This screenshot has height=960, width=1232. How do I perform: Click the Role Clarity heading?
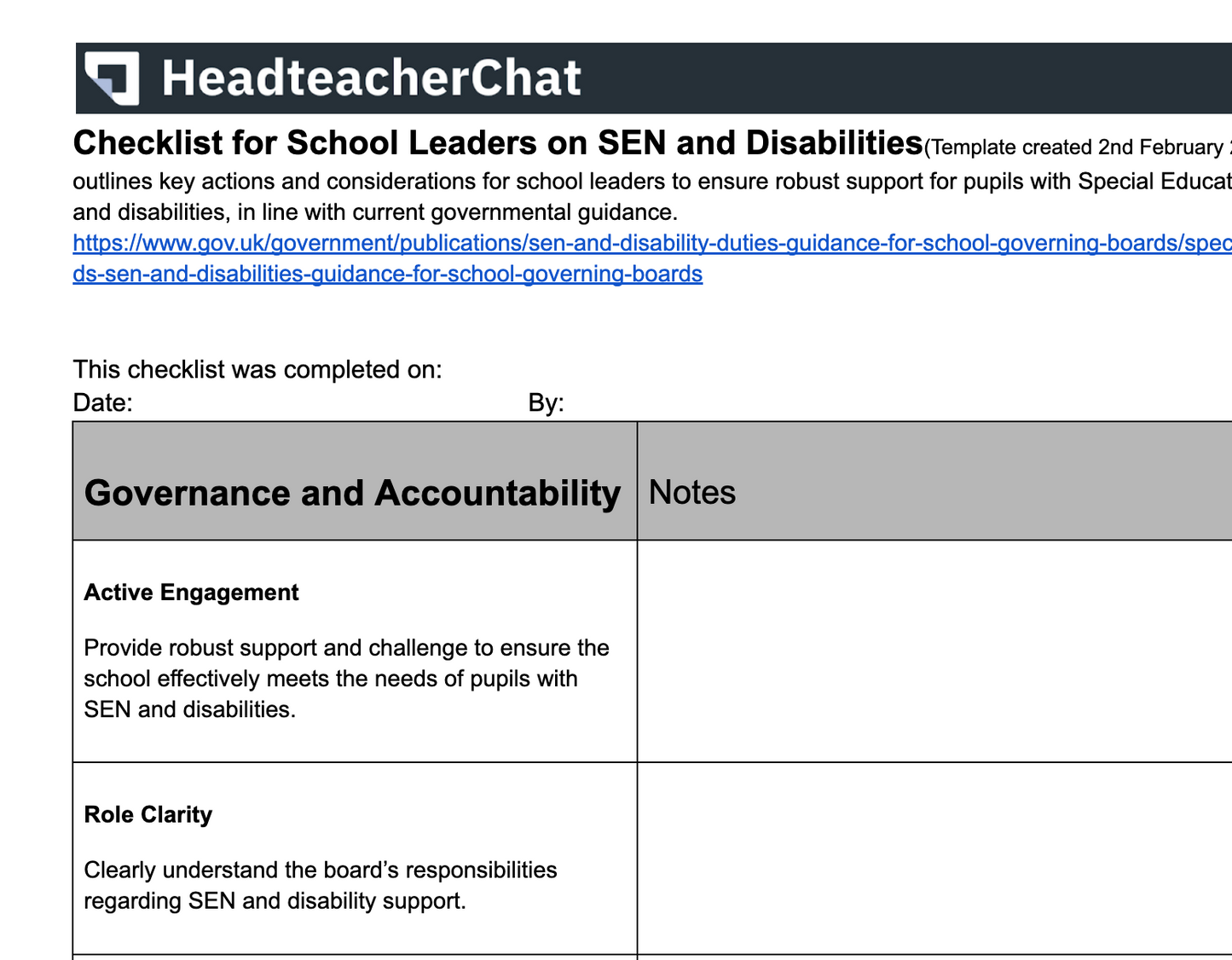[x=148, y=814]
